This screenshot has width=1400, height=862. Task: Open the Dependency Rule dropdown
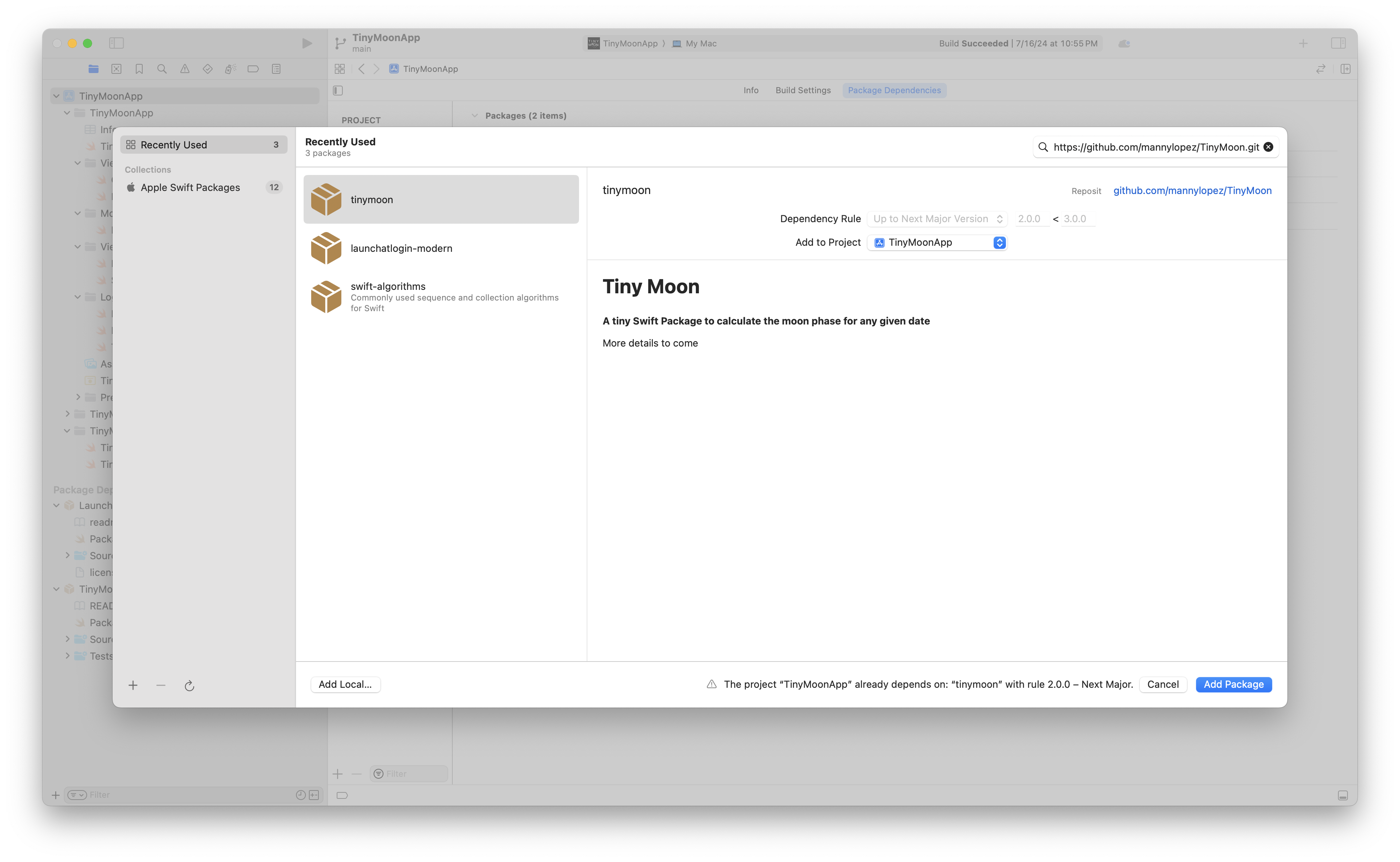[937, 219]
